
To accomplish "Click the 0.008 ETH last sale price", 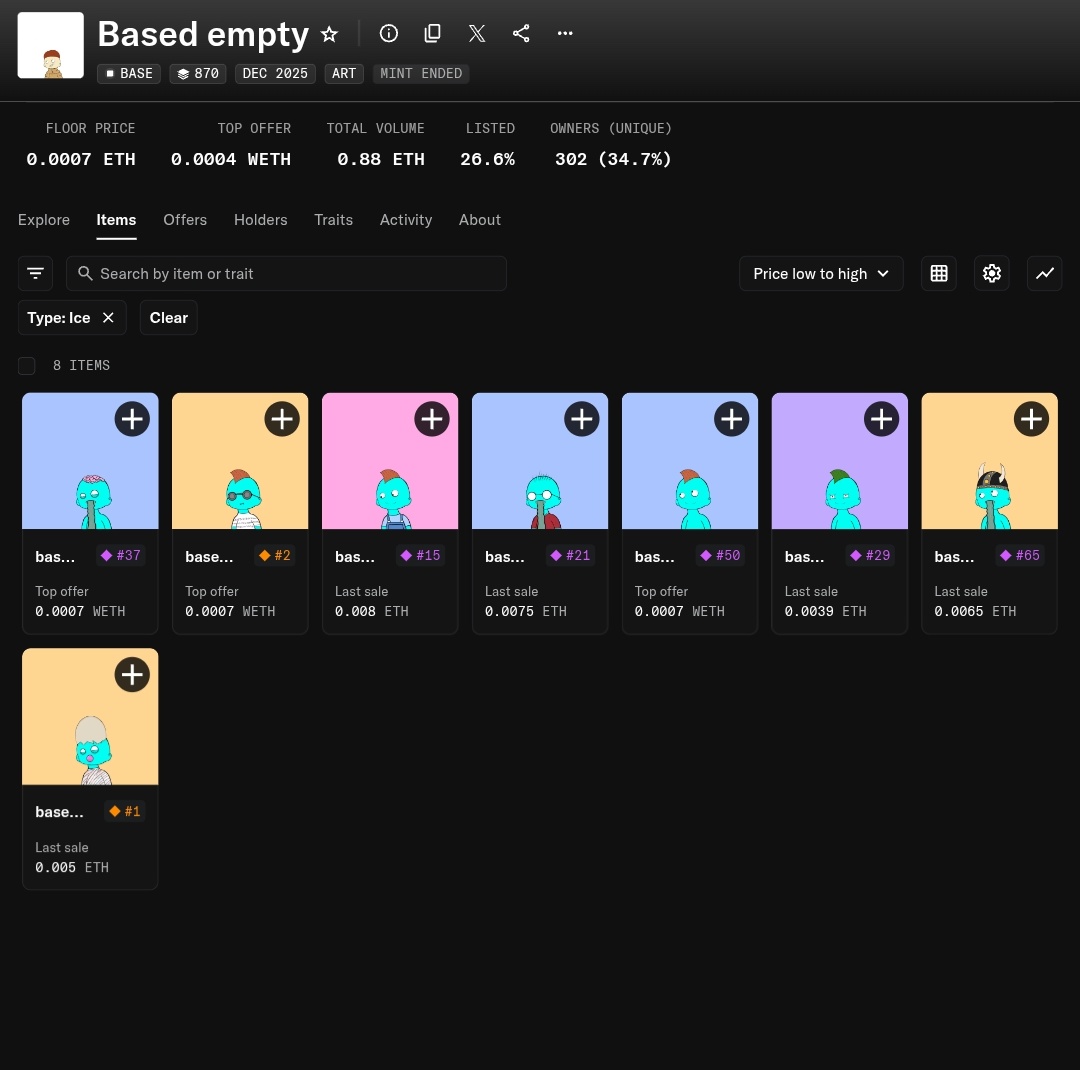I will (x=372, y=611).
